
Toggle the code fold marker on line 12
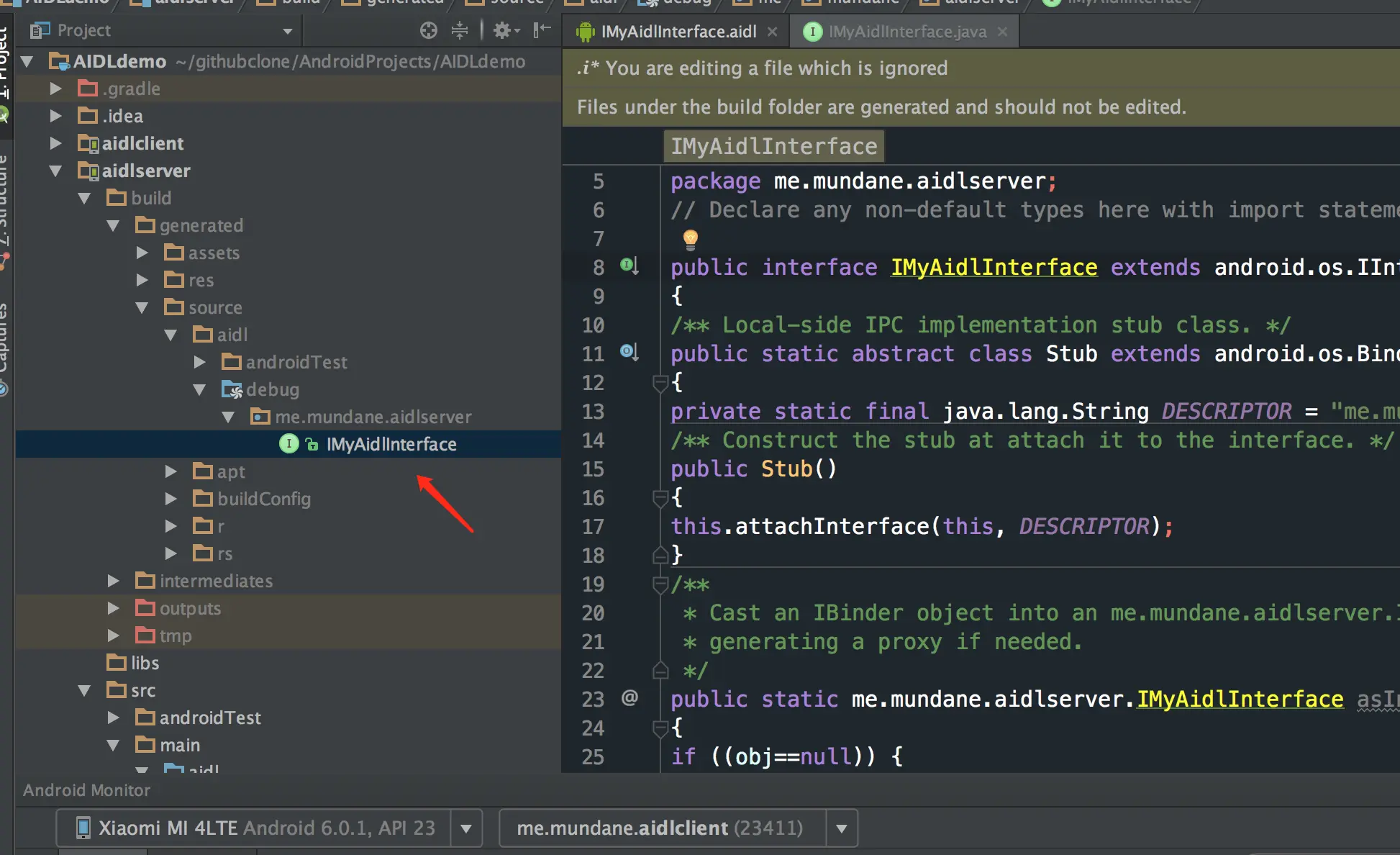pos(660,382)
